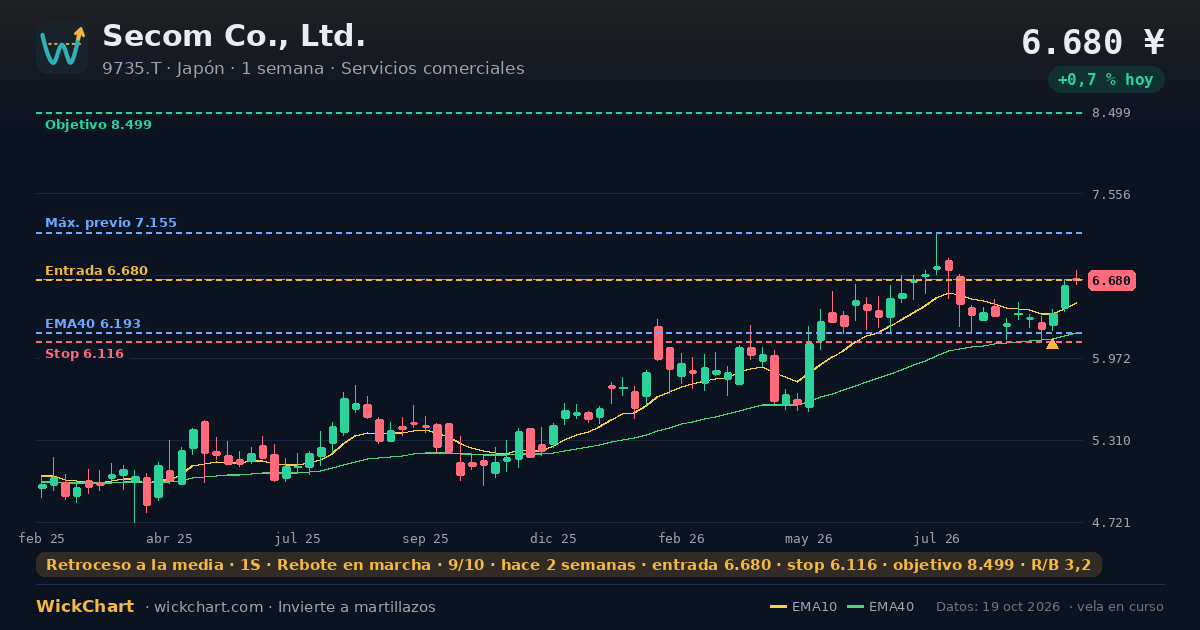The width and height of the screenshot is (1200, 630).
Task: Click the Stop 6.116 level label
Action: [x=84, y=354]
